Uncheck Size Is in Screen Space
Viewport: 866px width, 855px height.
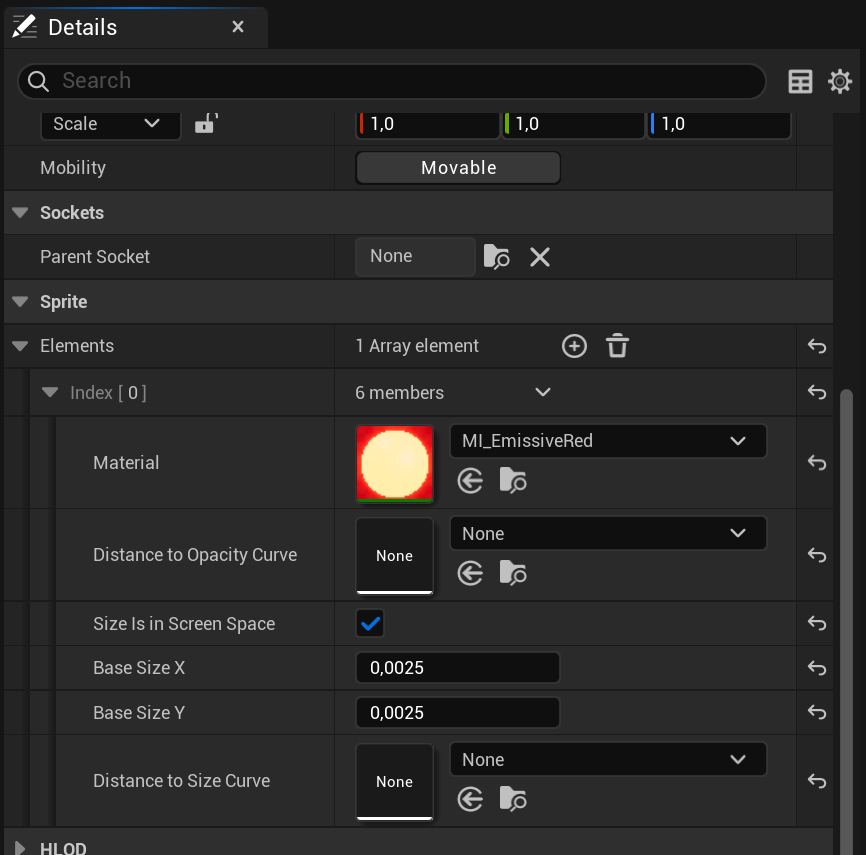pos(370,624)
